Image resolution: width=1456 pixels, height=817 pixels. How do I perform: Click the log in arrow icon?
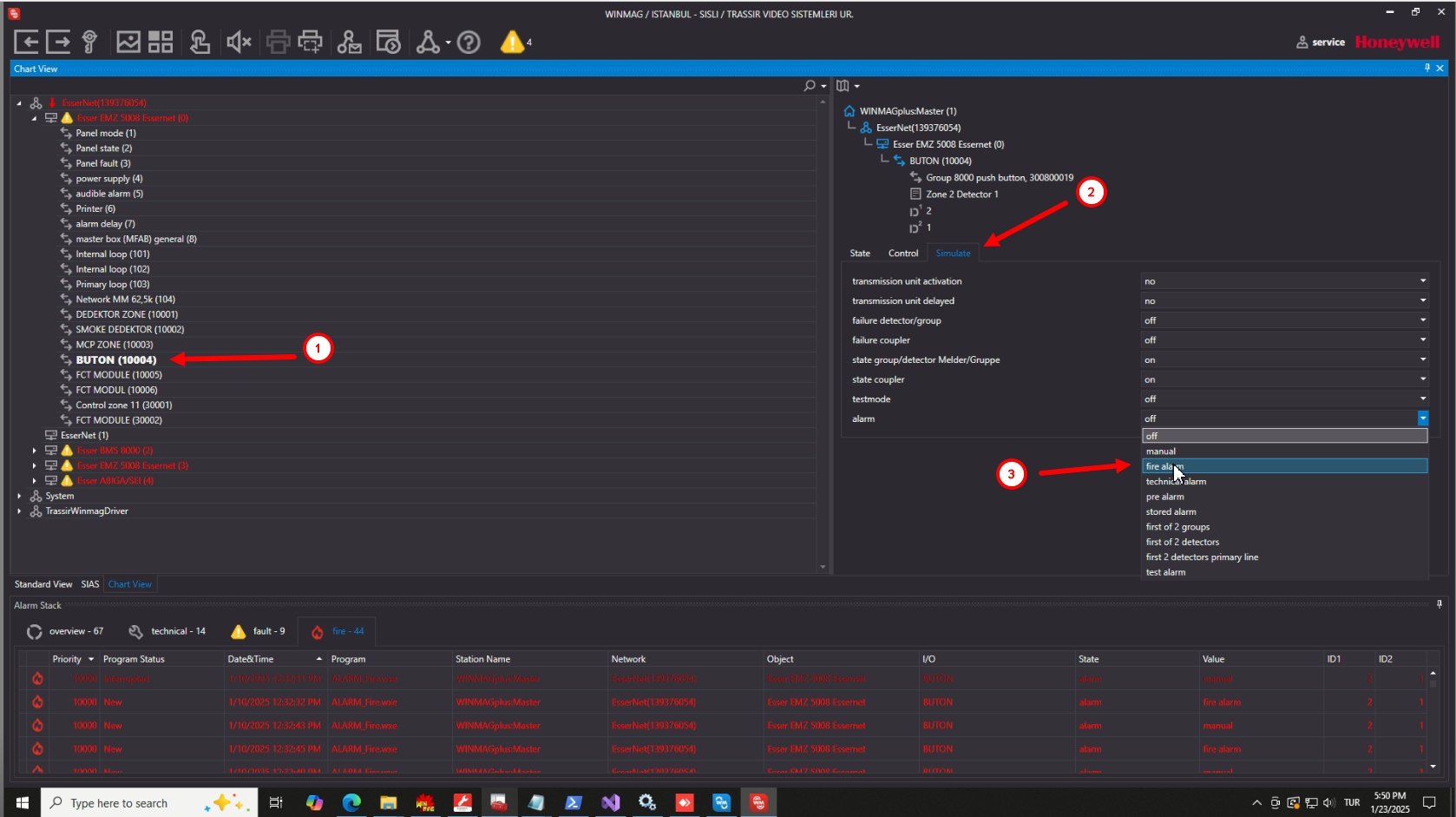click(x=26, y=42)
